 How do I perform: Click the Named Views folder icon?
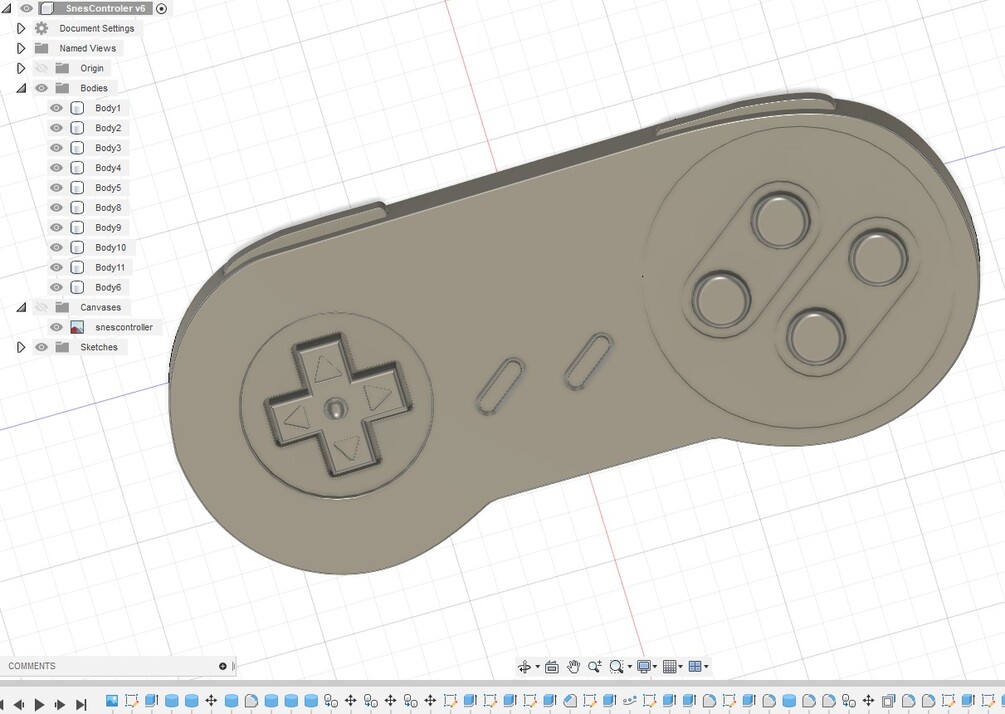tap(42, 48)
